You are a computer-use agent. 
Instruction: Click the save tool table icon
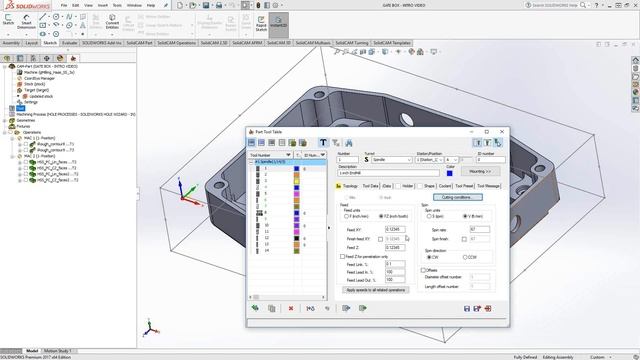[467, 309]
